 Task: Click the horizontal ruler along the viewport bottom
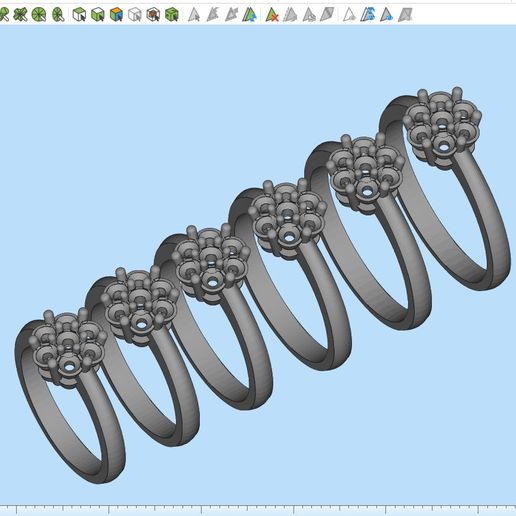258,510
